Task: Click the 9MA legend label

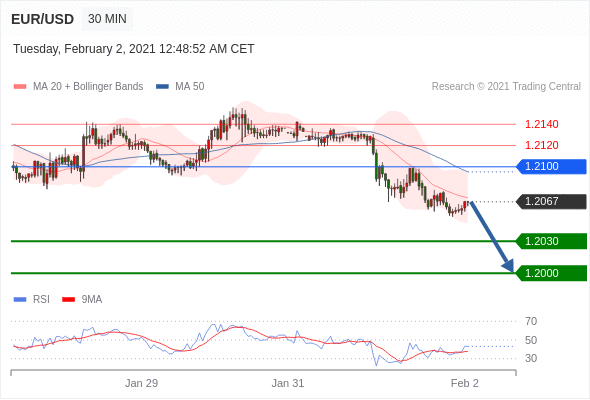Action: tap(92, 300)
